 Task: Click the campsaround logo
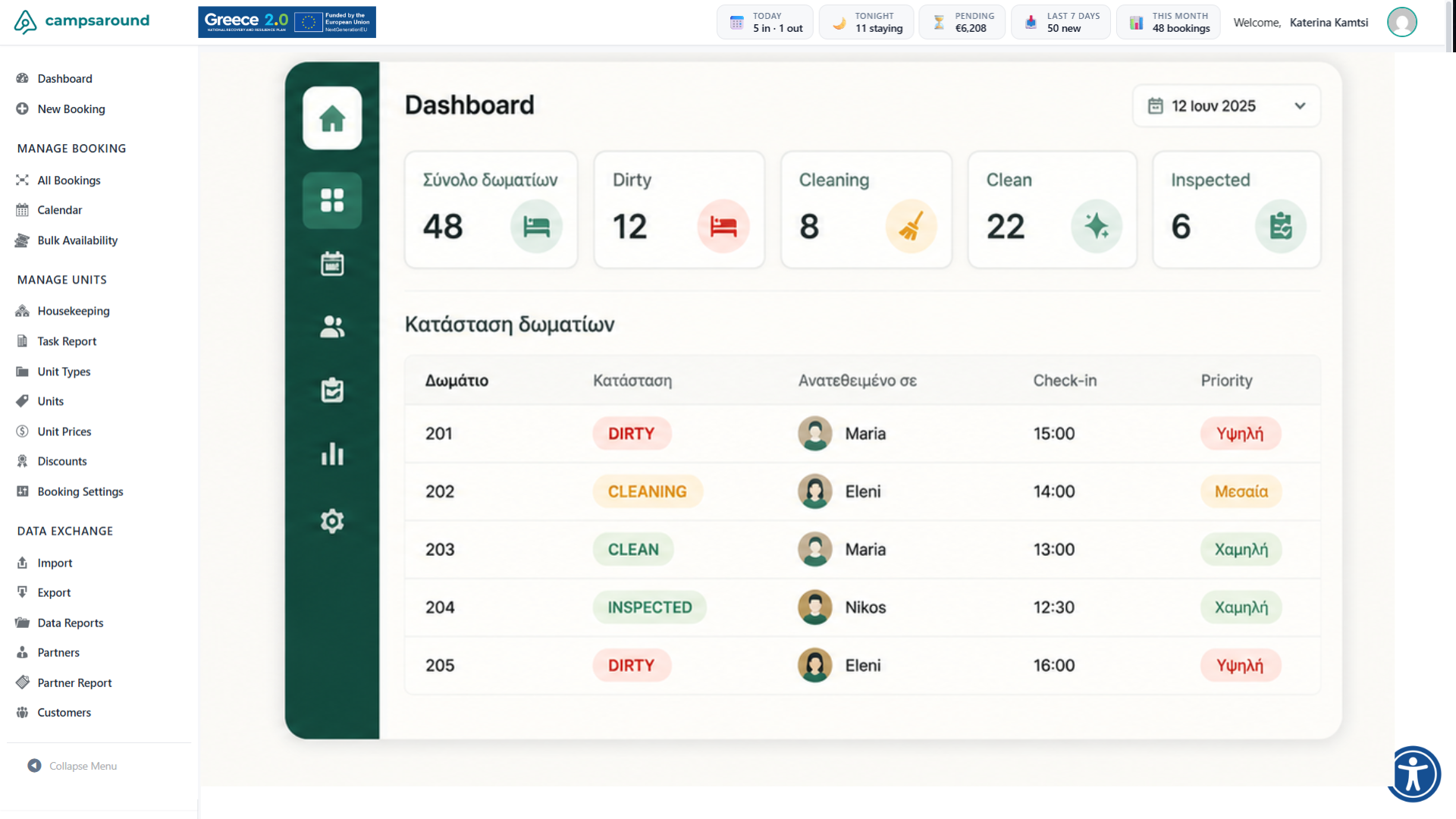[82, 21]
